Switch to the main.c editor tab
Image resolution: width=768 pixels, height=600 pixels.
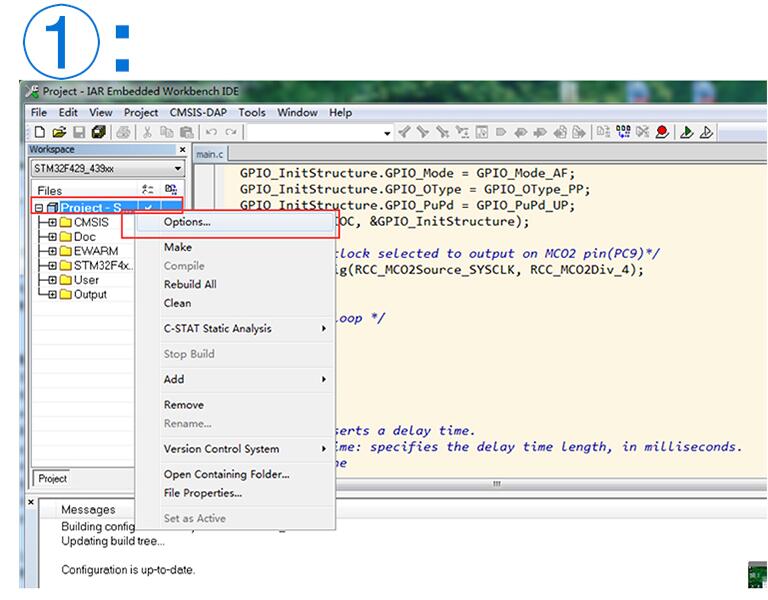coord(210,154)
